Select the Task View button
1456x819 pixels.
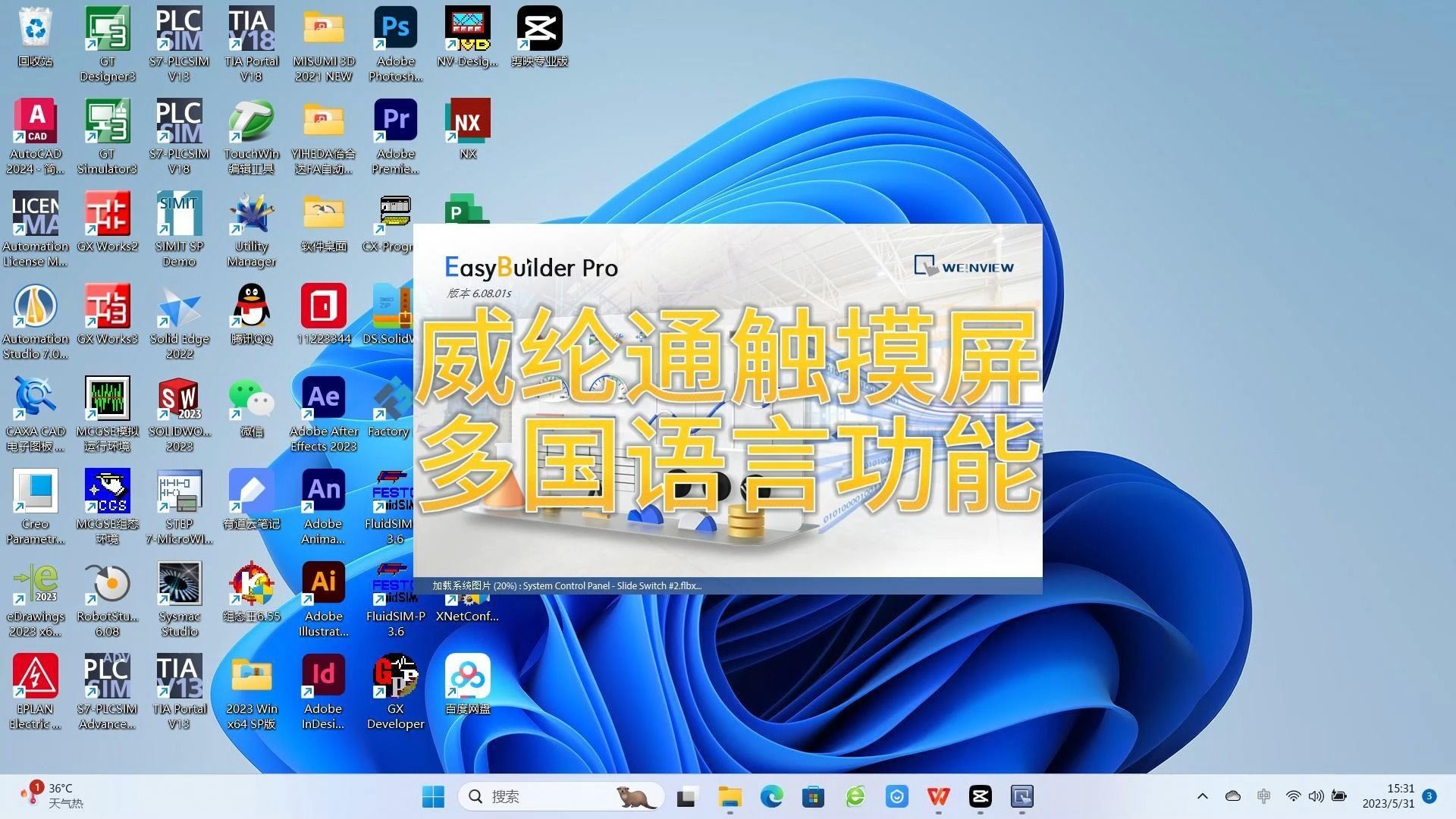(x=687, y=796)
